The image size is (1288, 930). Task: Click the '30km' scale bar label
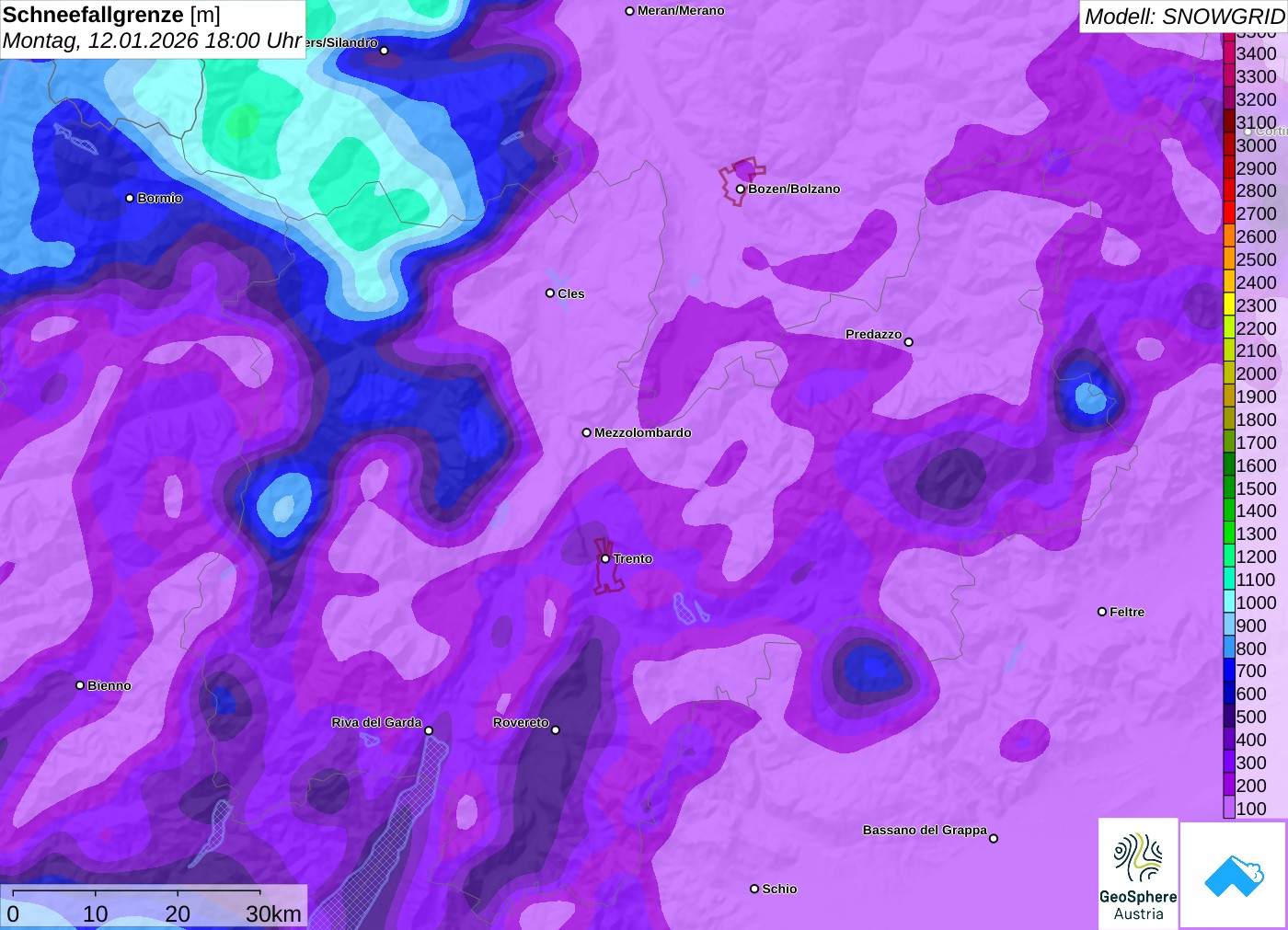coord(273,914)
